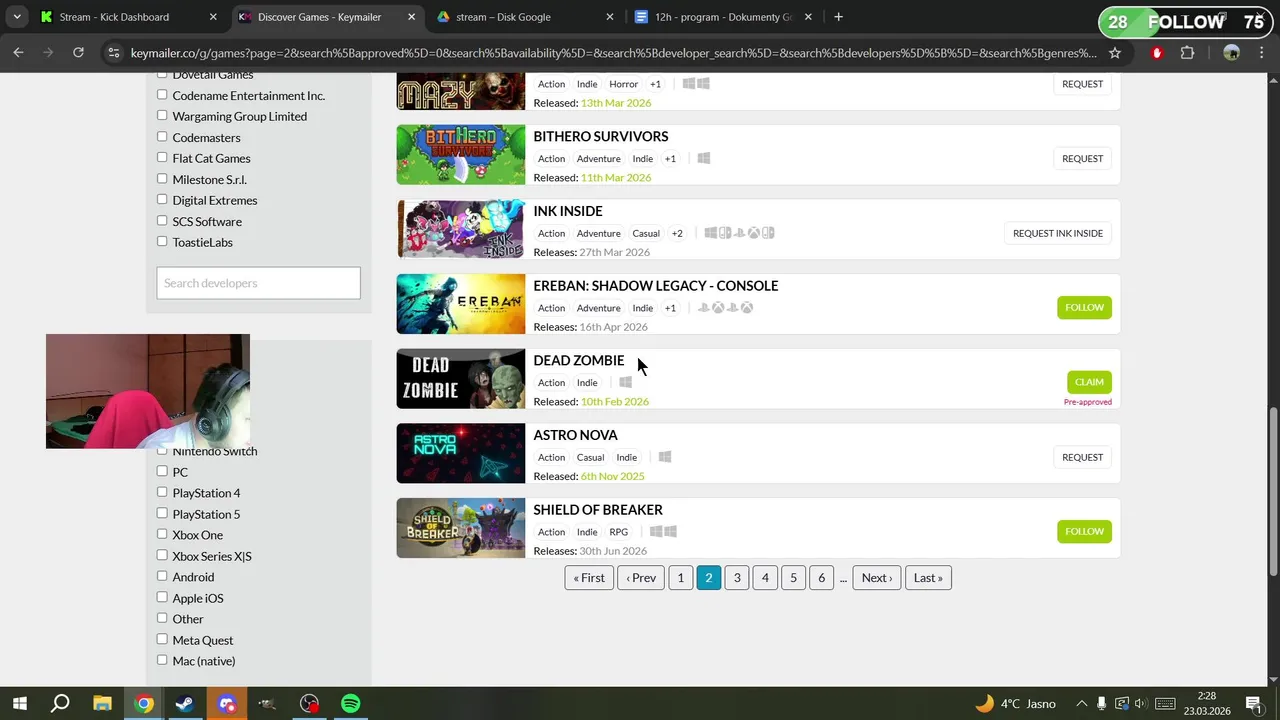Open the DEAD ZOMBIE title link
This screenshot has height=720, width=1280.
pyautogui.click(x=578, y=360)
